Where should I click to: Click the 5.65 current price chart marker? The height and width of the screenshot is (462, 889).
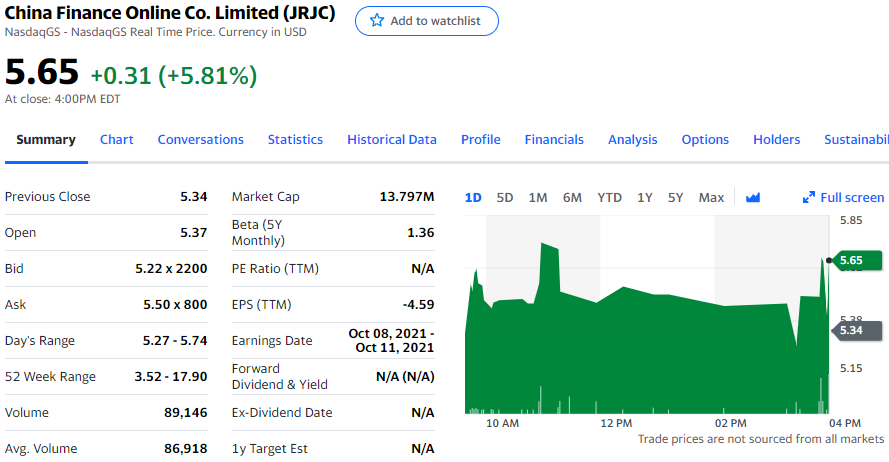pos(858,260)
